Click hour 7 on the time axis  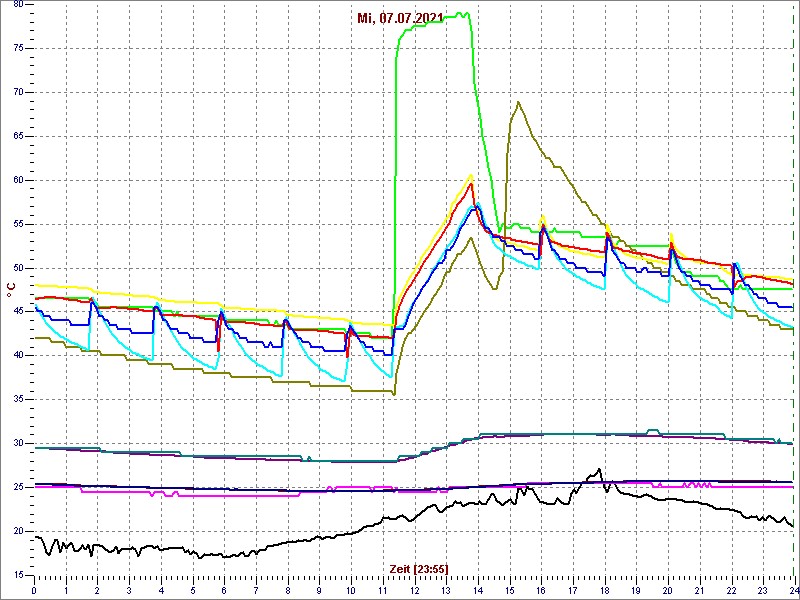256,590
